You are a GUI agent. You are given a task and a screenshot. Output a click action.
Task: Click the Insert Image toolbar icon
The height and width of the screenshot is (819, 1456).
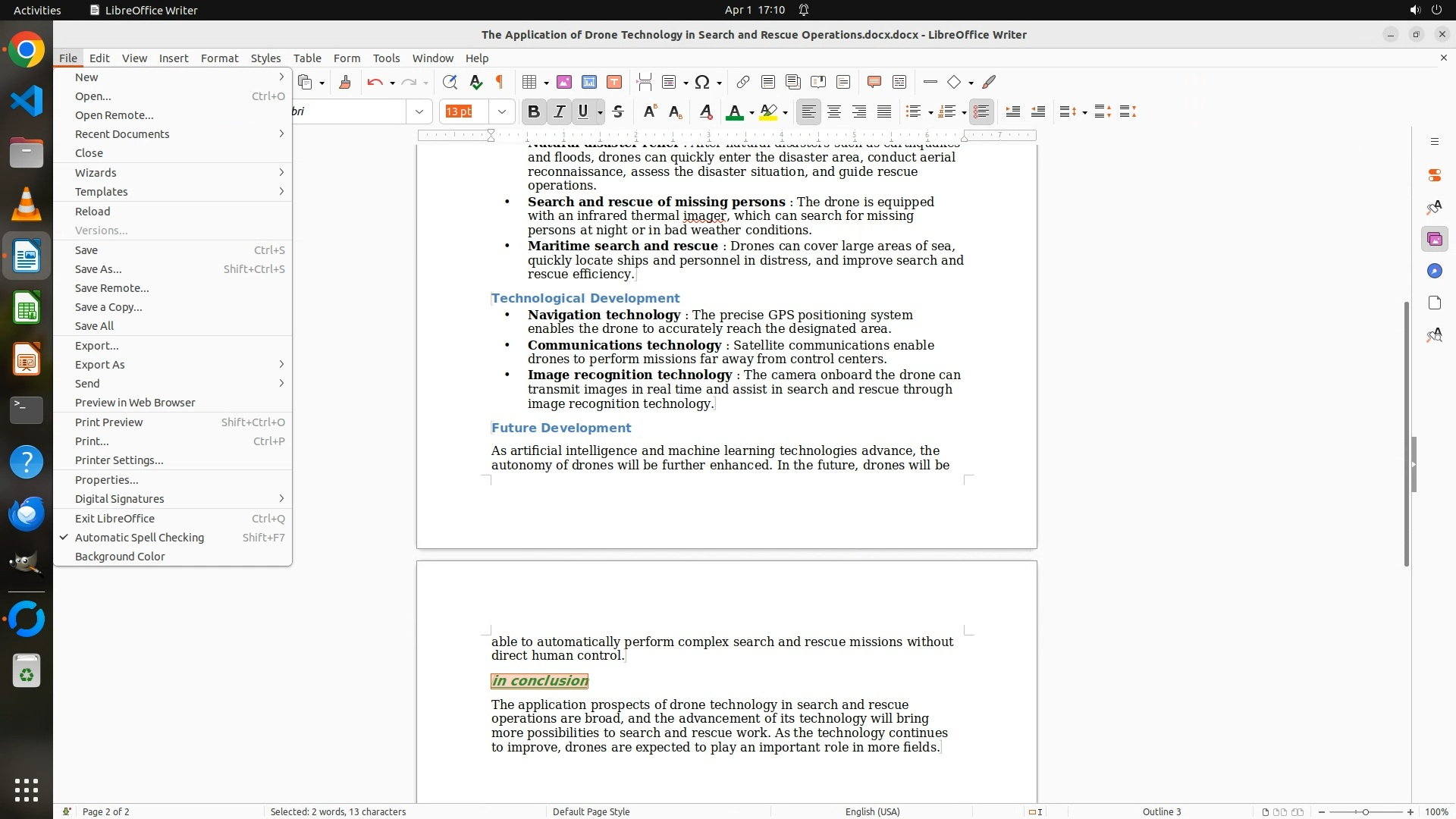tap(564, 82)
